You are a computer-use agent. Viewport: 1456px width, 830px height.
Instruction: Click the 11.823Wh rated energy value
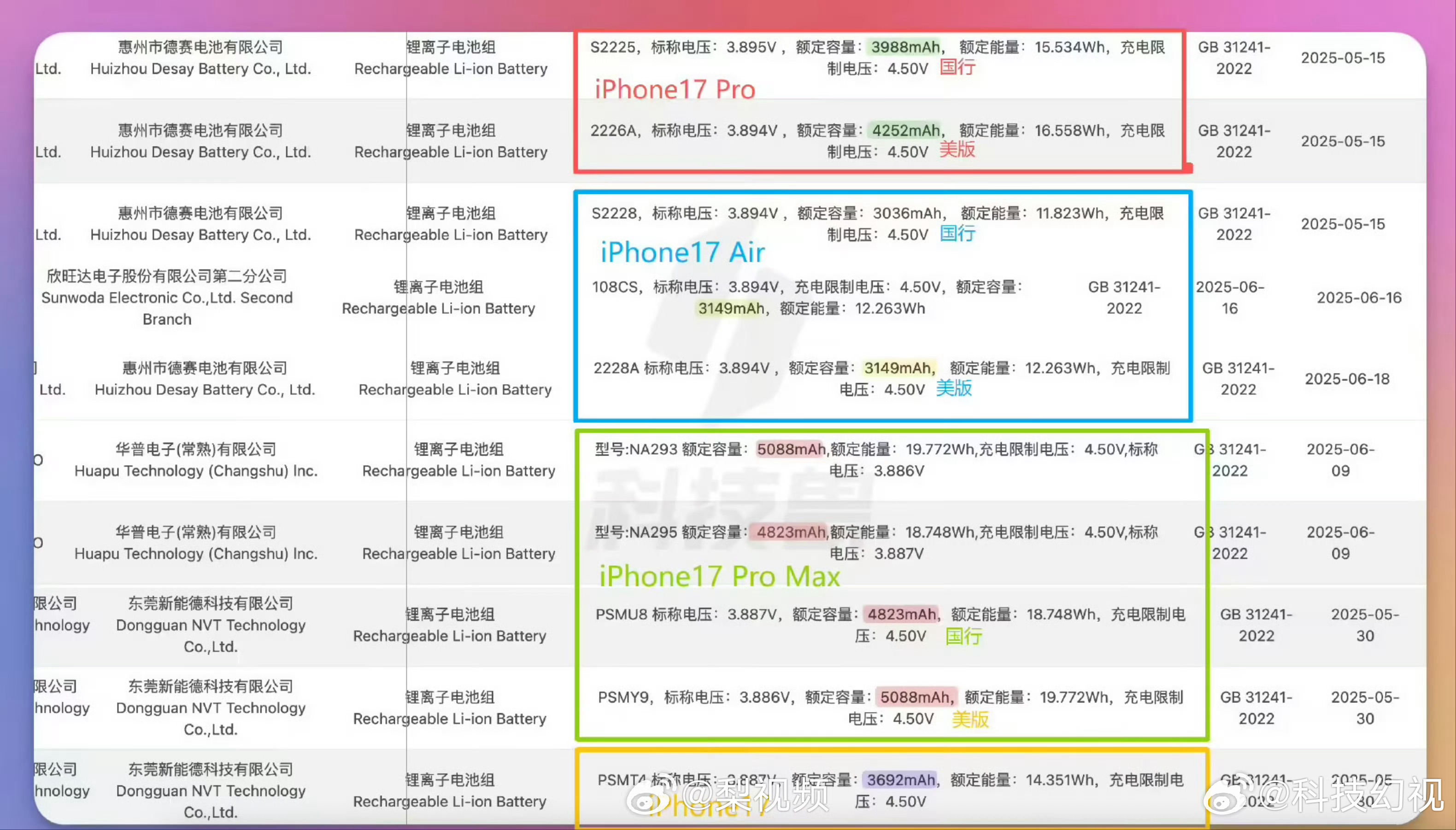pyautogui.click(x=1070, y=213)
